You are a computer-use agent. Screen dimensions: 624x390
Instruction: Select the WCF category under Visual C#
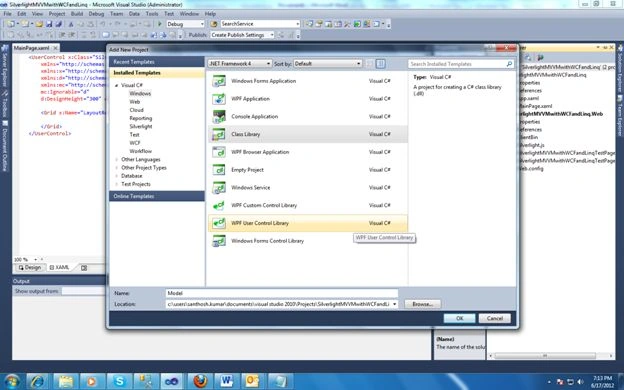pyautogui.click(x=135, y=143)
